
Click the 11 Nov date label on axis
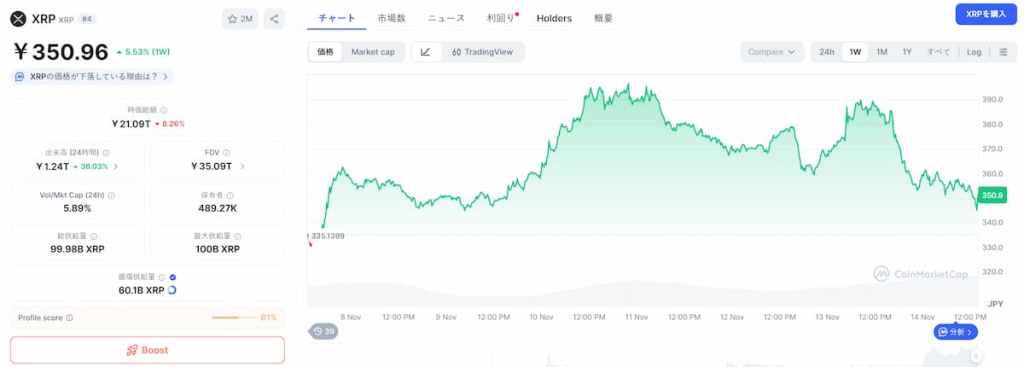tap(636, 317)
